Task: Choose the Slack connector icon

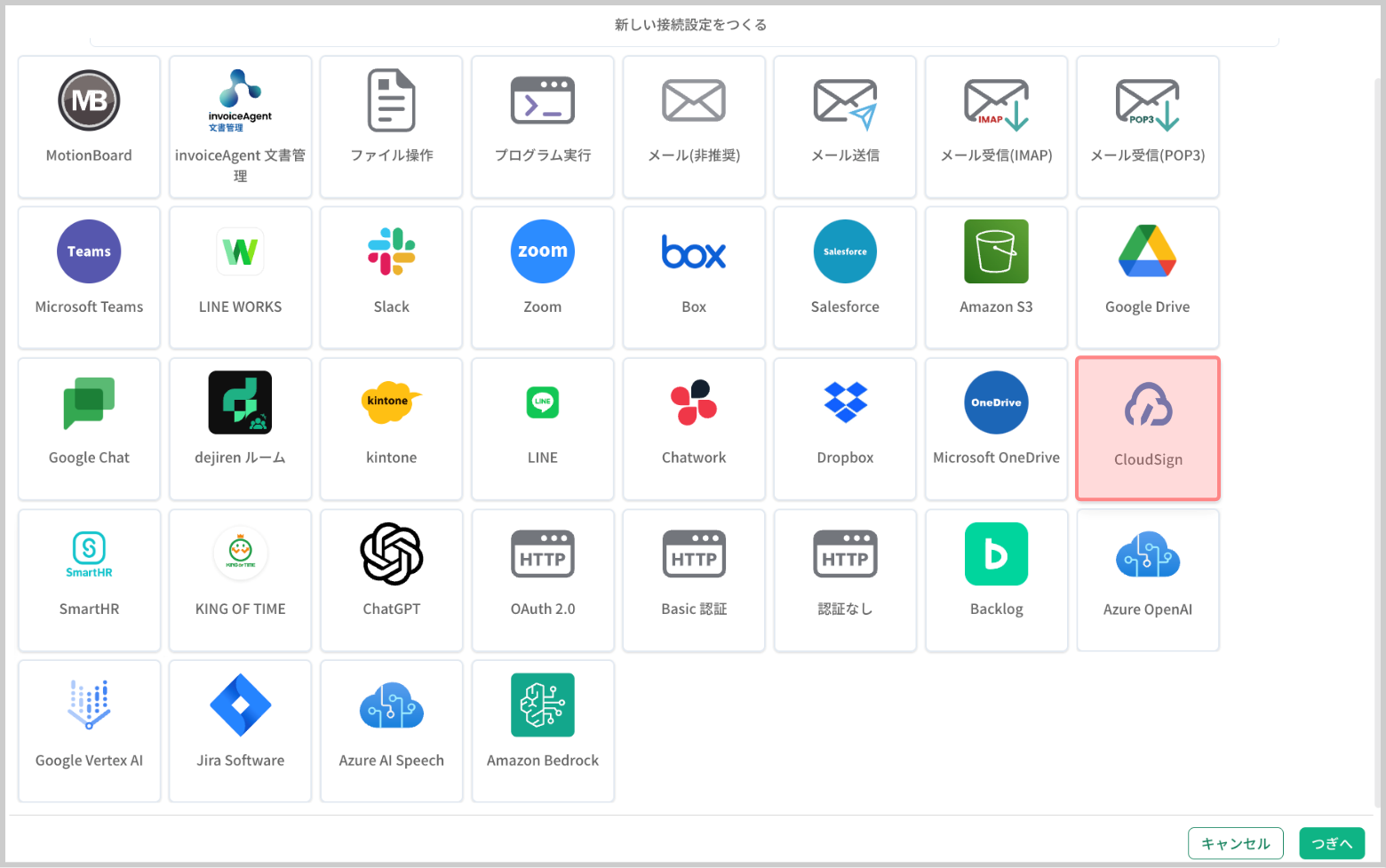Action: point(392,251)
